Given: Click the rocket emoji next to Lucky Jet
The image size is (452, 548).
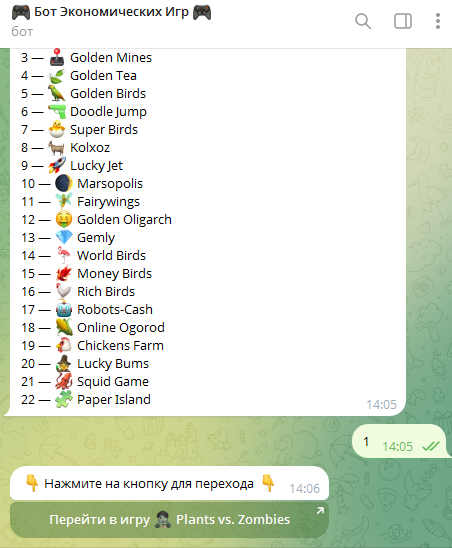Looking at the screenshot, I should (57, 166).
